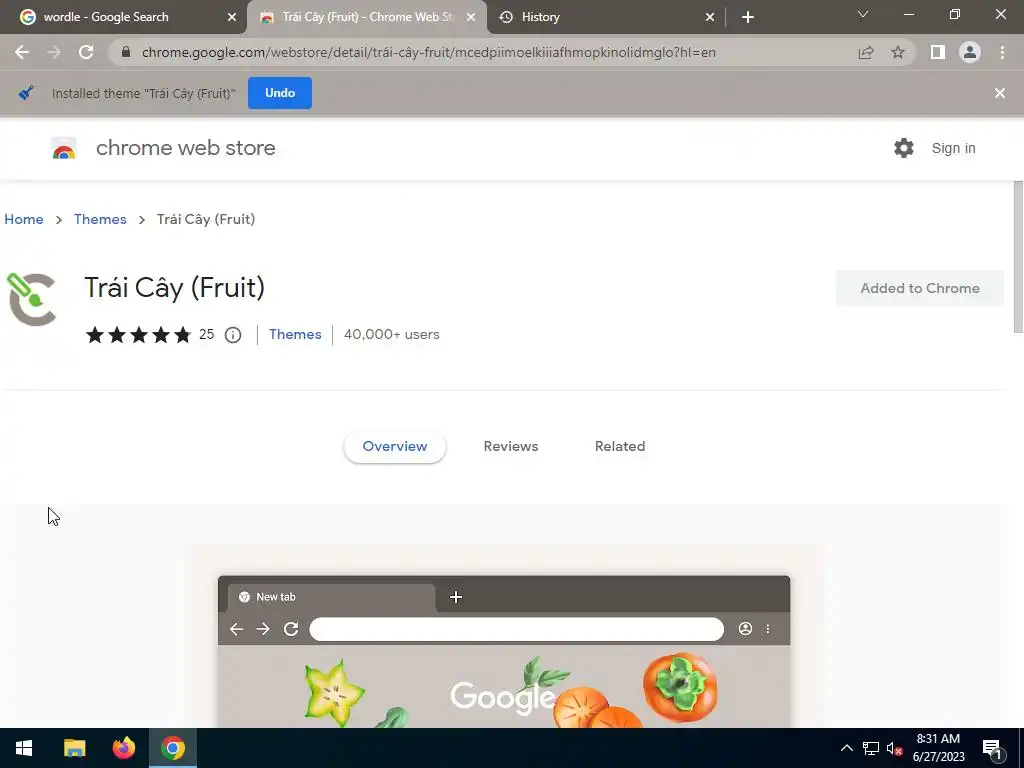Show hidden system tray icons

coord(846,748)
